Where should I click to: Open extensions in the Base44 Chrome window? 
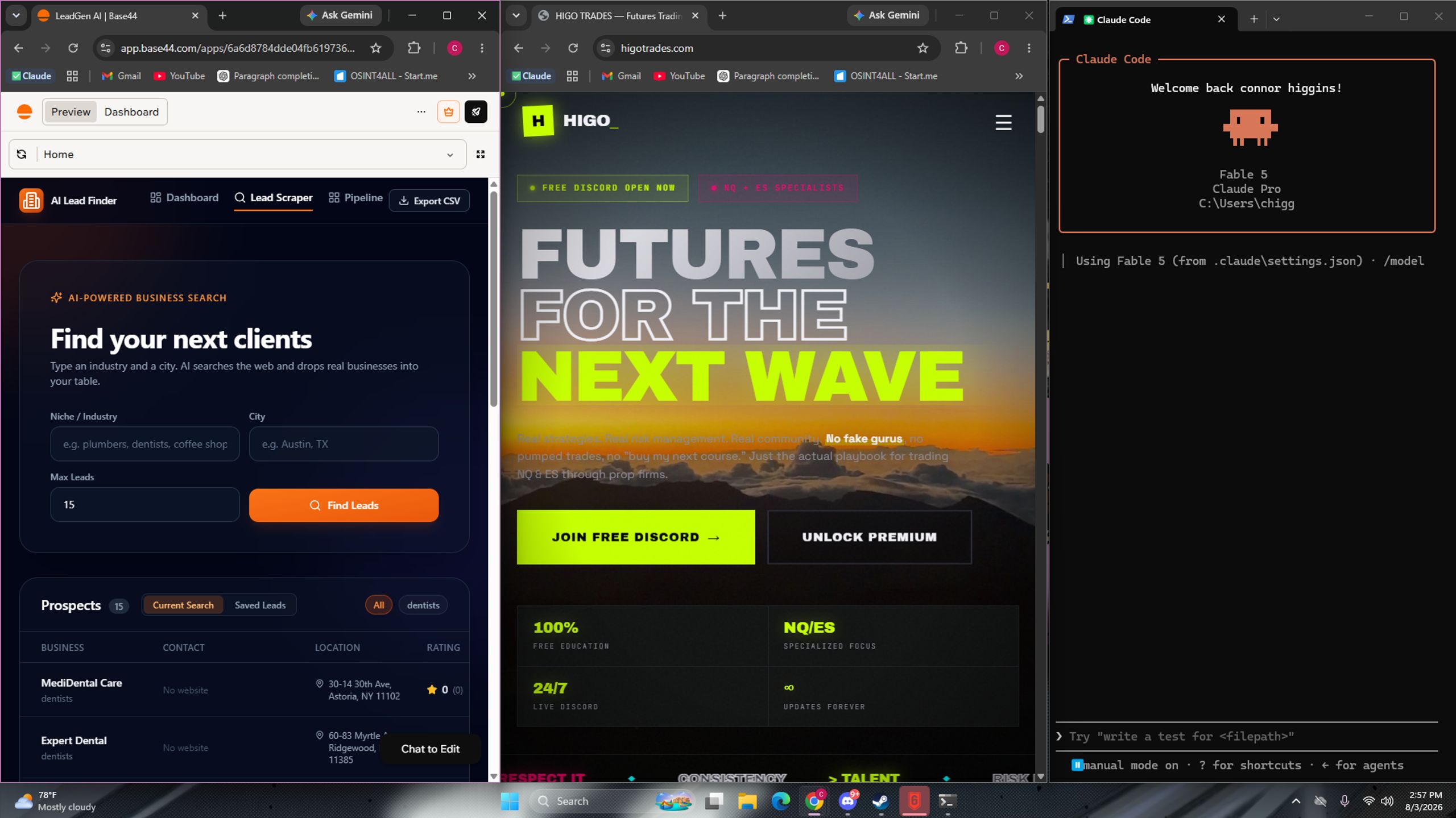tap(414, 48)
